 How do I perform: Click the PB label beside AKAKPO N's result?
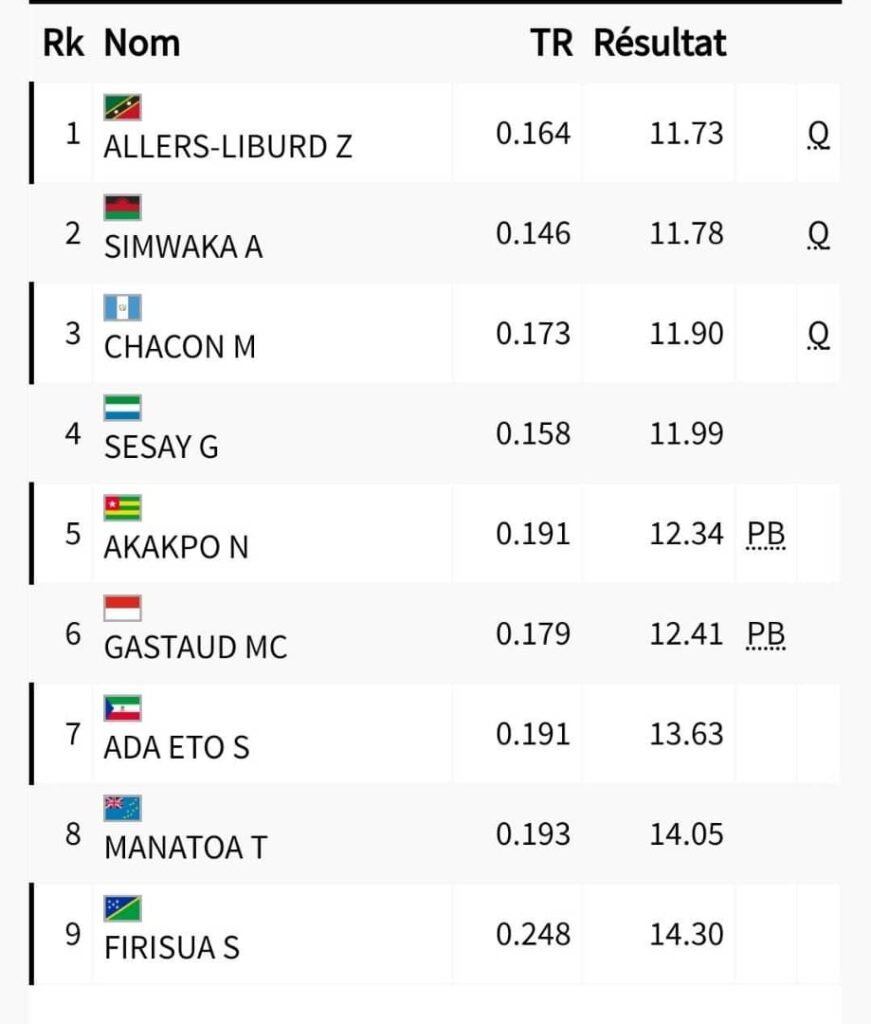pyautogui.click(x=766, y=535)
